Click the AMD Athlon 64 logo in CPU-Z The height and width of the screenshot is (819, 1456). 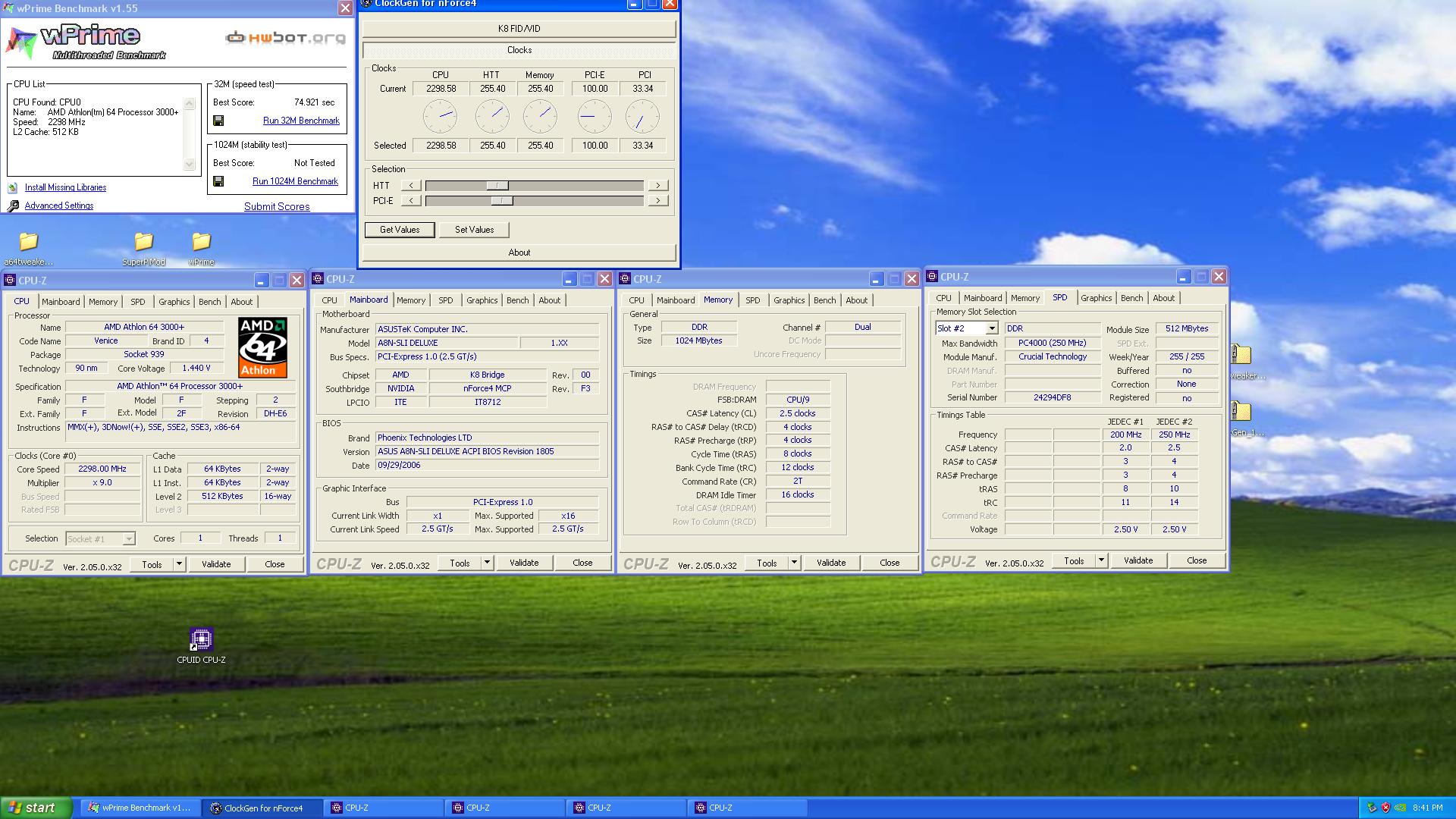pyautogui.click(x=262, y=347)
